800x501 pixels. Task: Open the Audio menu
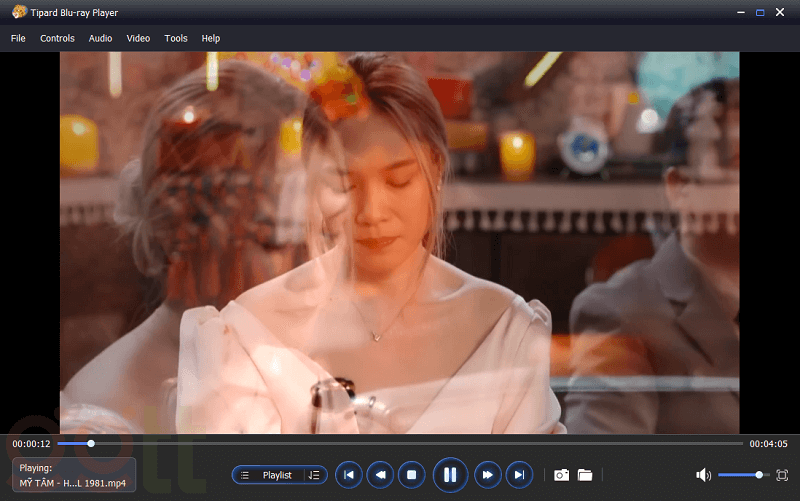pyautogui.click(x=100, y=38)
